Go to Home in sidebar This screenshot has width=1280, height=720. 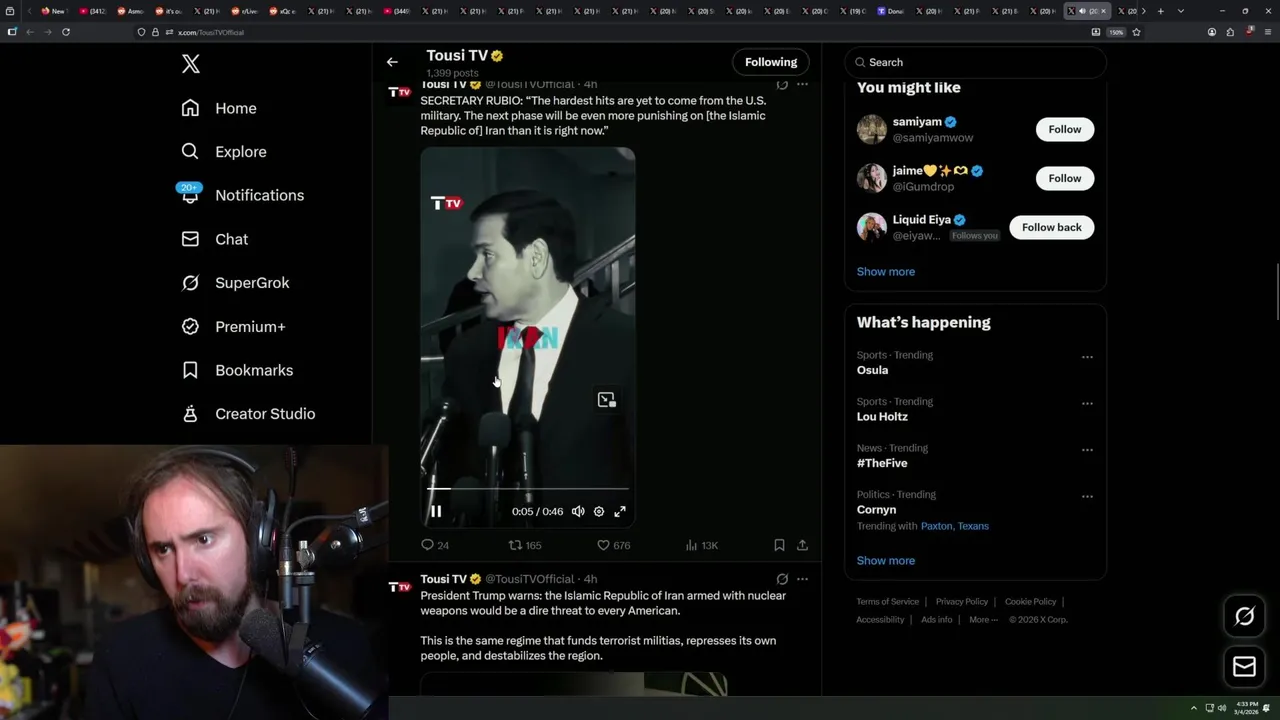(219, 108)
